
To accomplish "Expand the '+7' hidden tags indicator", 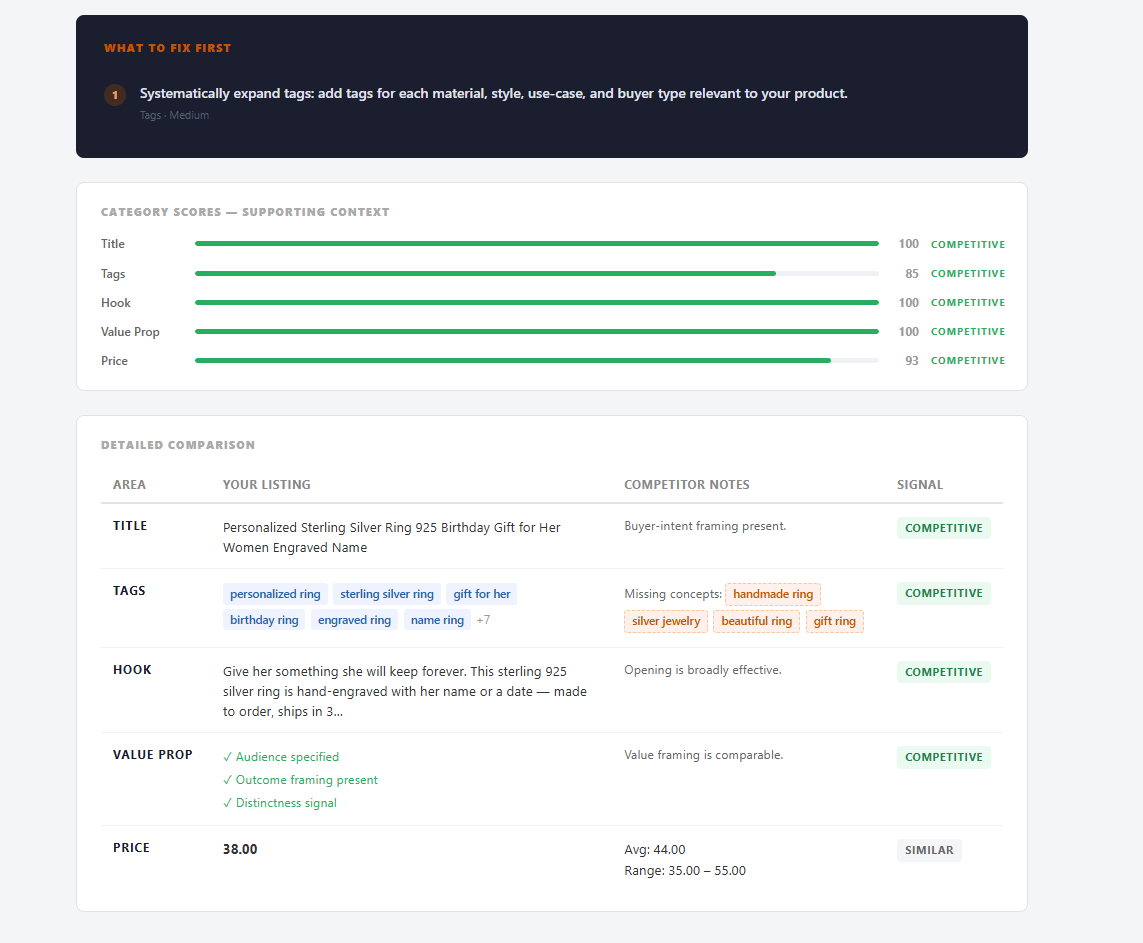I will coord(483,619).
